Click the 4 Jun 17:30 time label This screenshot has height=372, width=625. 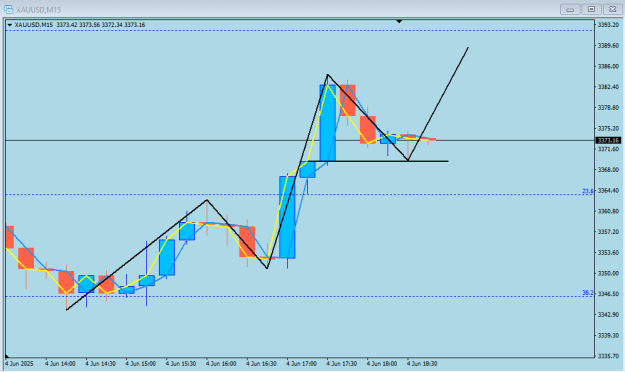coord(342,364)
